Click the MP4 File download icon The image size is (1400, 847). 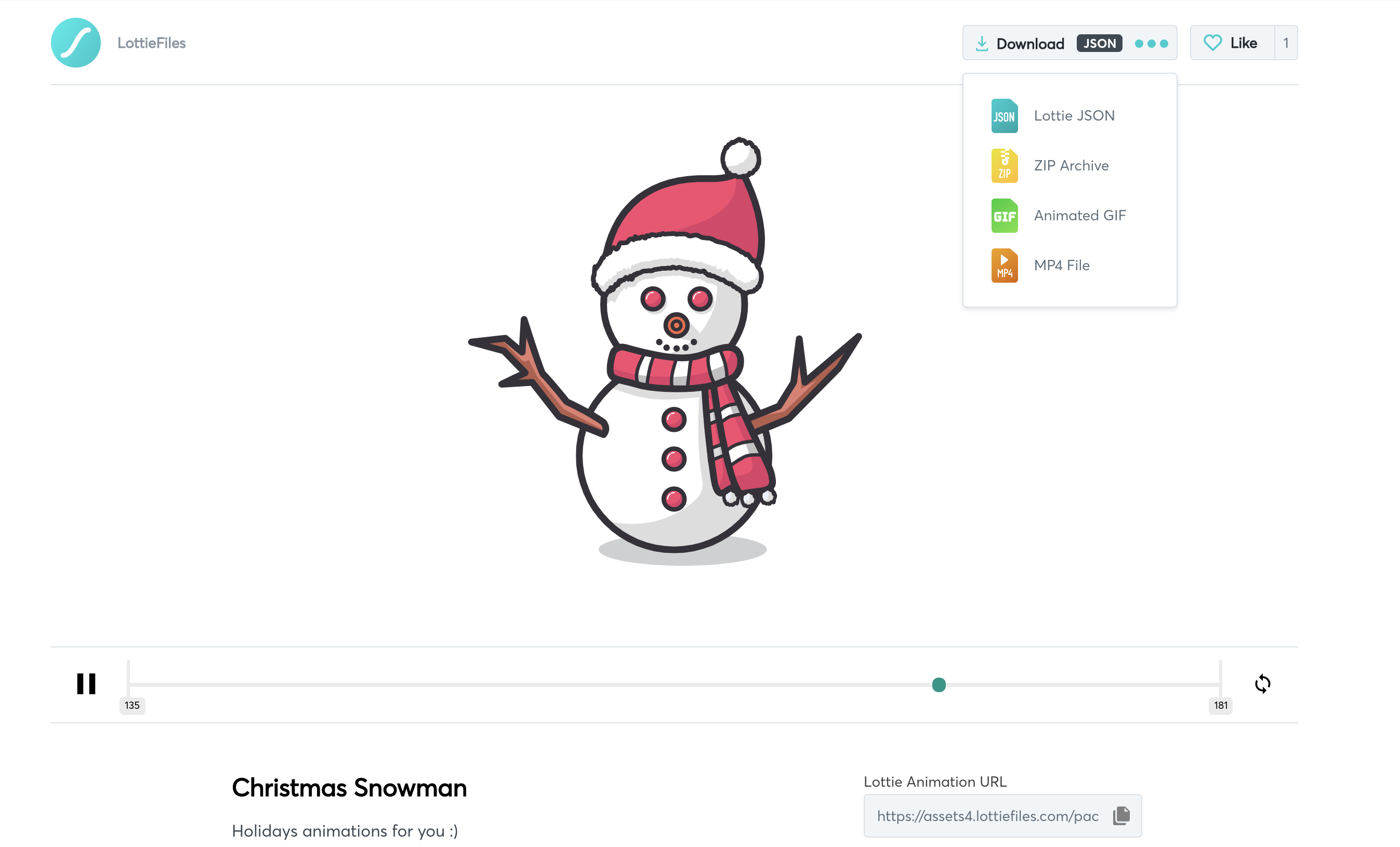pyautogui.click(x=1004, y=265)
